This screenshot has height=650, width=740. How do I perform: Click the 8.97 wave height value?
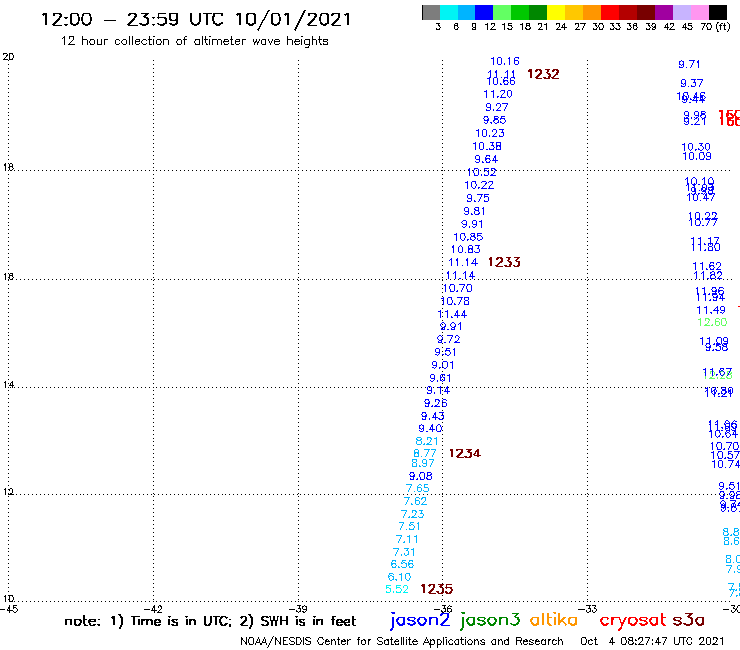422,463
